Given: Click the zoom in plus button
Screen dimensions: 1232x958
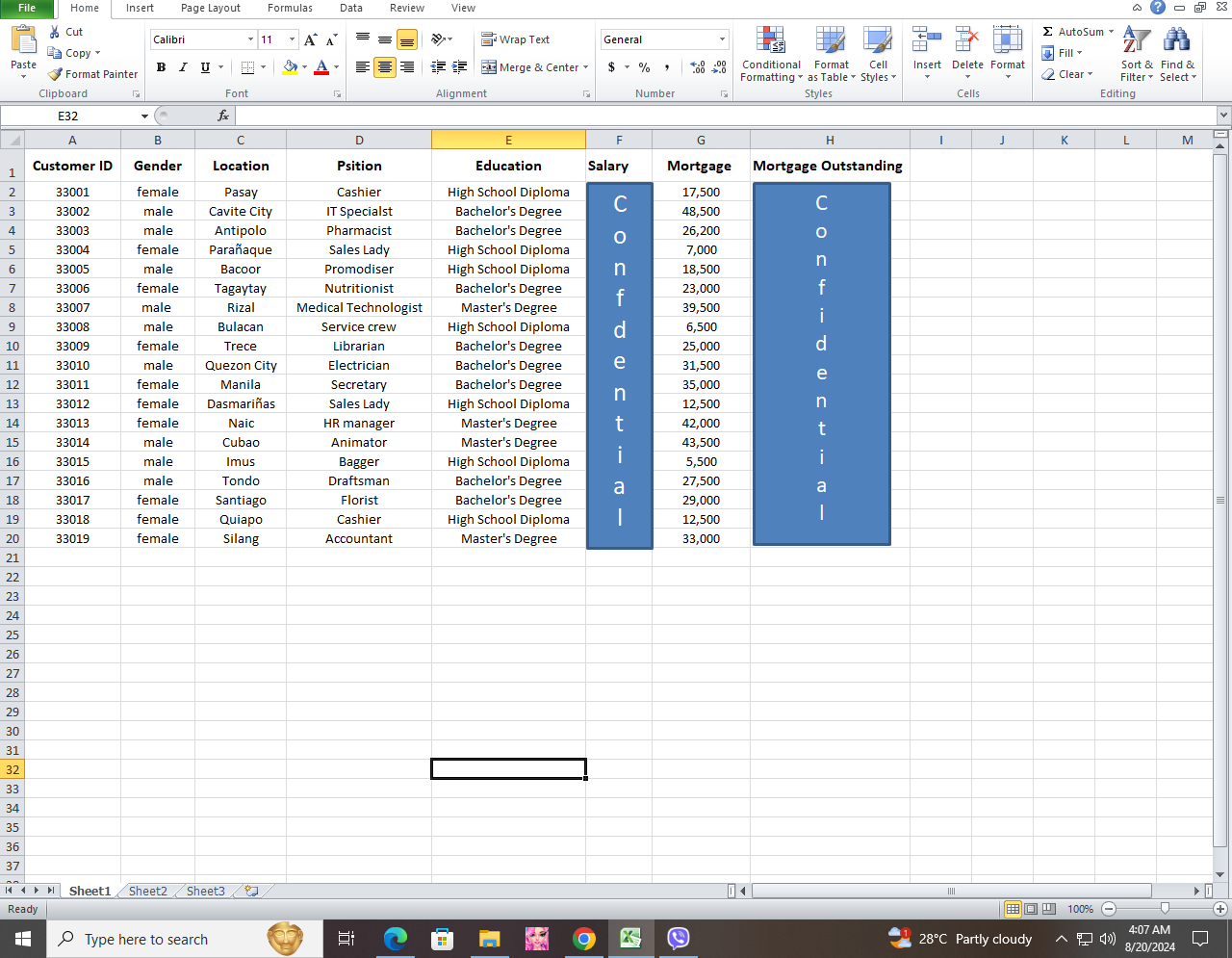Looking at the screenshot, I should coord(1219,909).
